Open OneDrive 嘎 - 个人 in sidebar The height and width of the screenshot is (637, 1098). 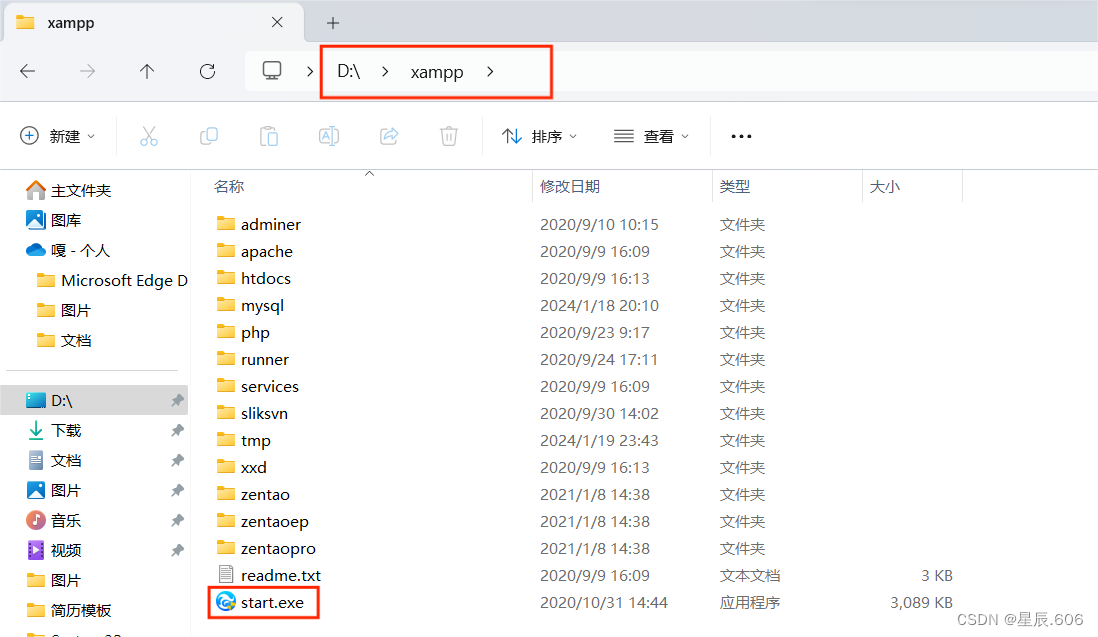pyautogui.click(x=69, y=250)
